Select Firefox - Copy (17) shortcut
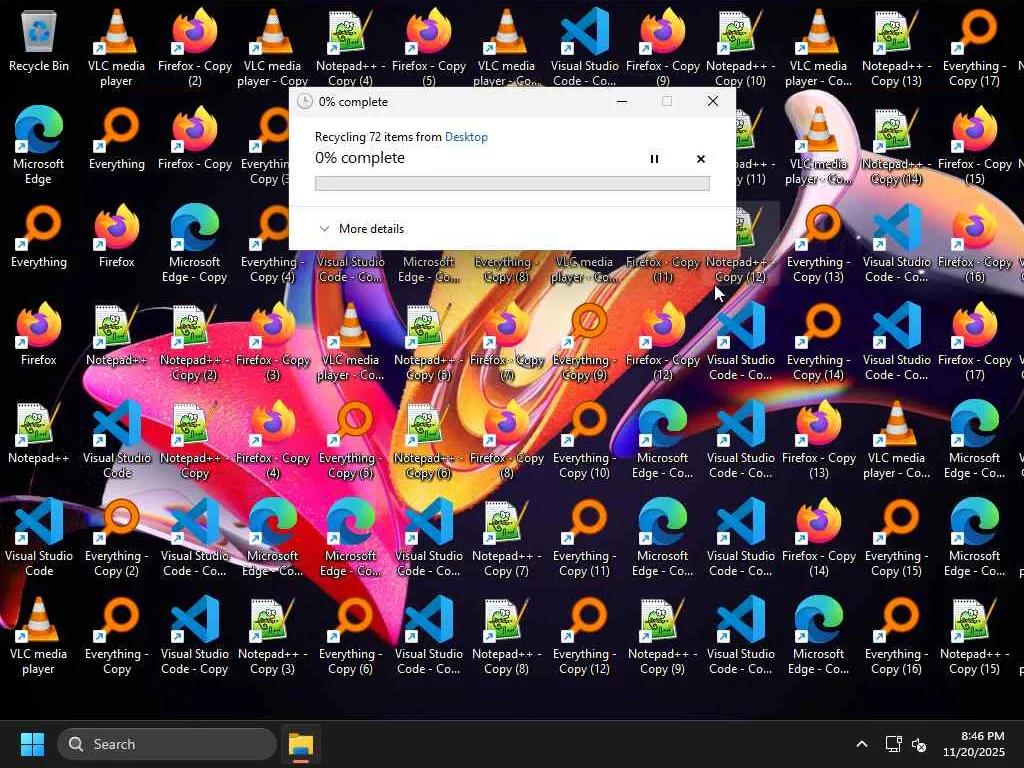 coord(974,343)
